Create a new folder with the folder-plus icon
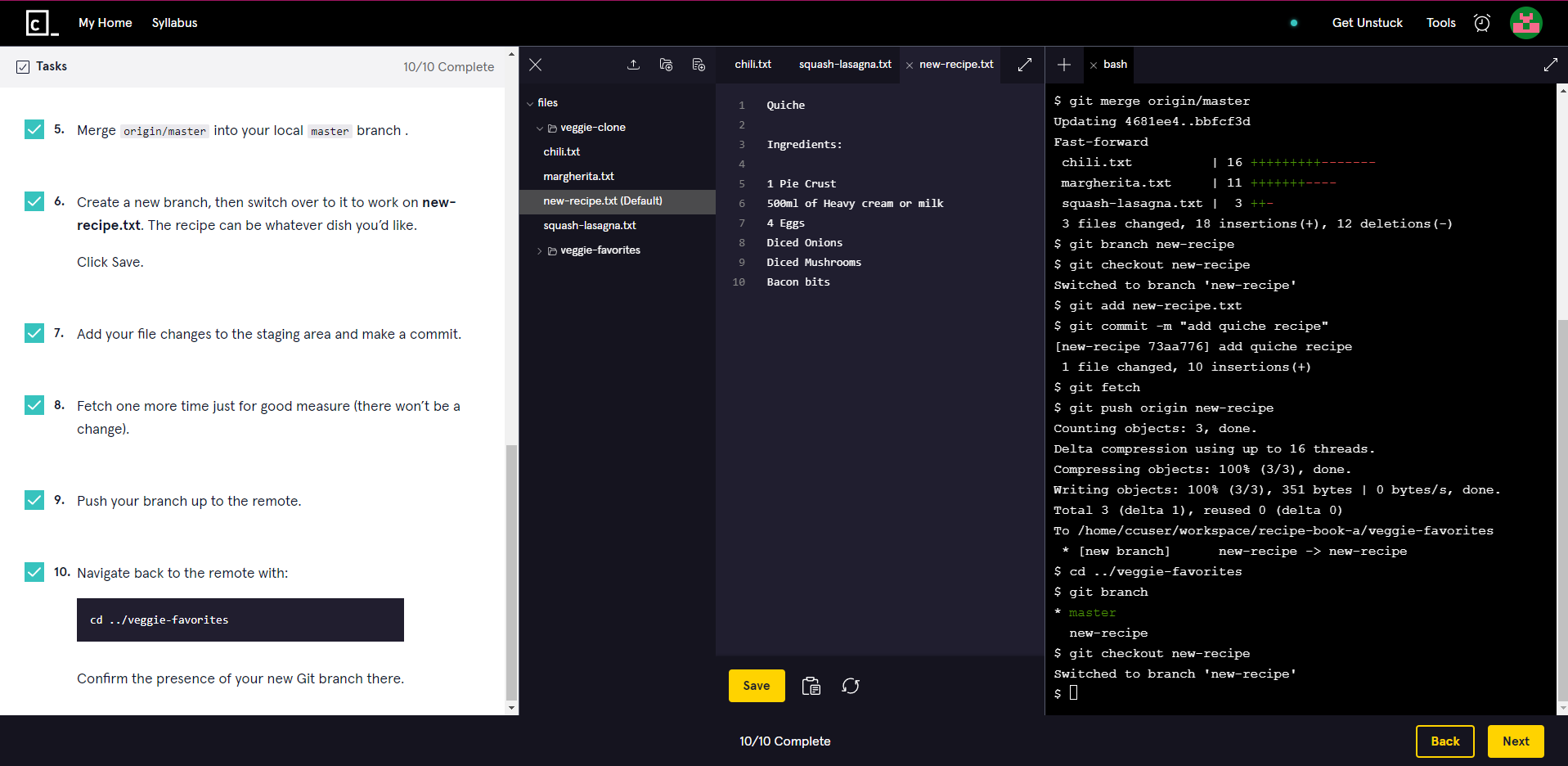 click(666, 65)
